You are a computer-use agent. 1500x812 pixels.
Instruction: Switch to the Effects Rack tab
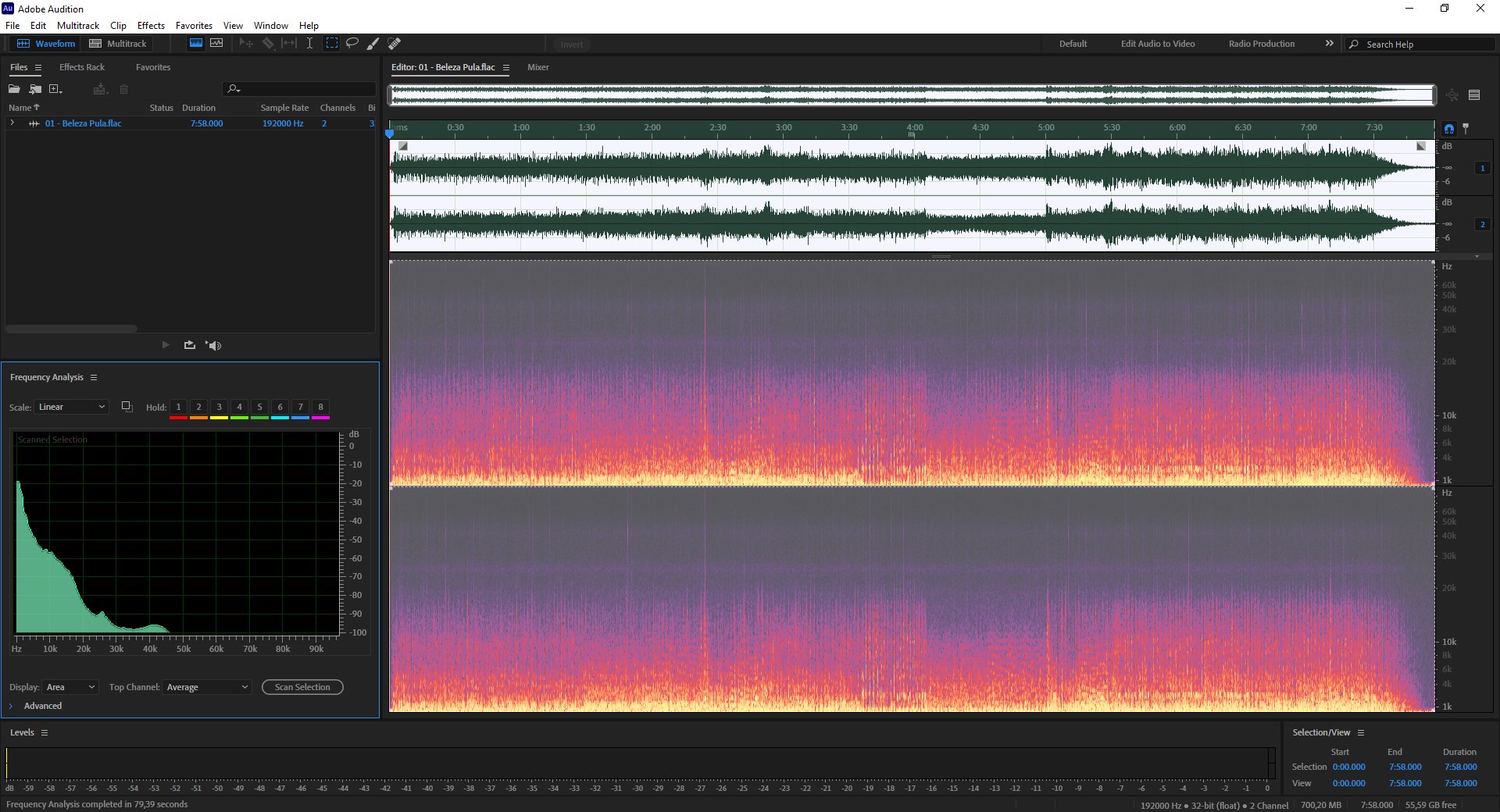pos(82,67)
